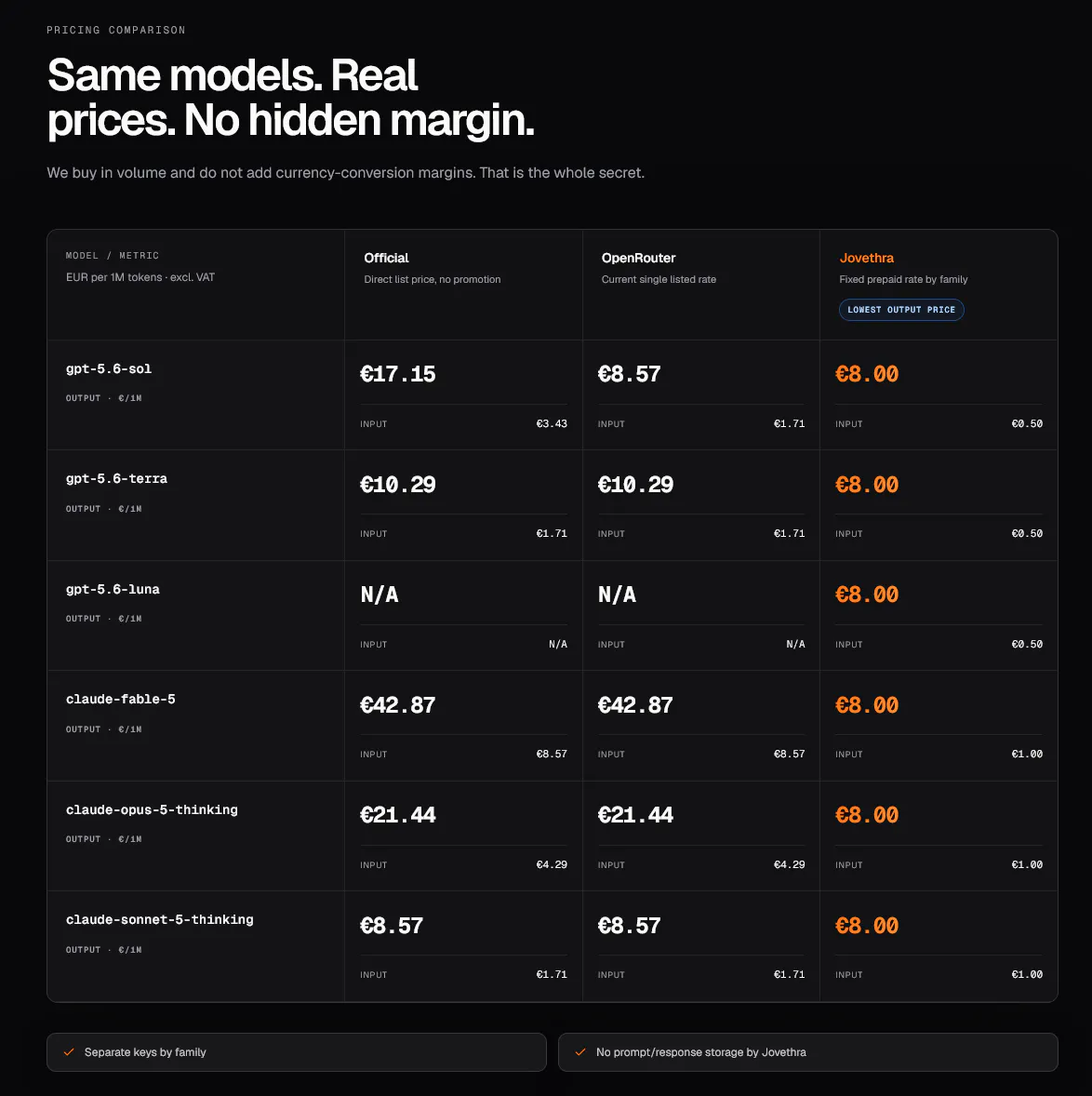1092x1096 pixels.
Task: Click the Separate keys by family card
Action: (296, 1052)
